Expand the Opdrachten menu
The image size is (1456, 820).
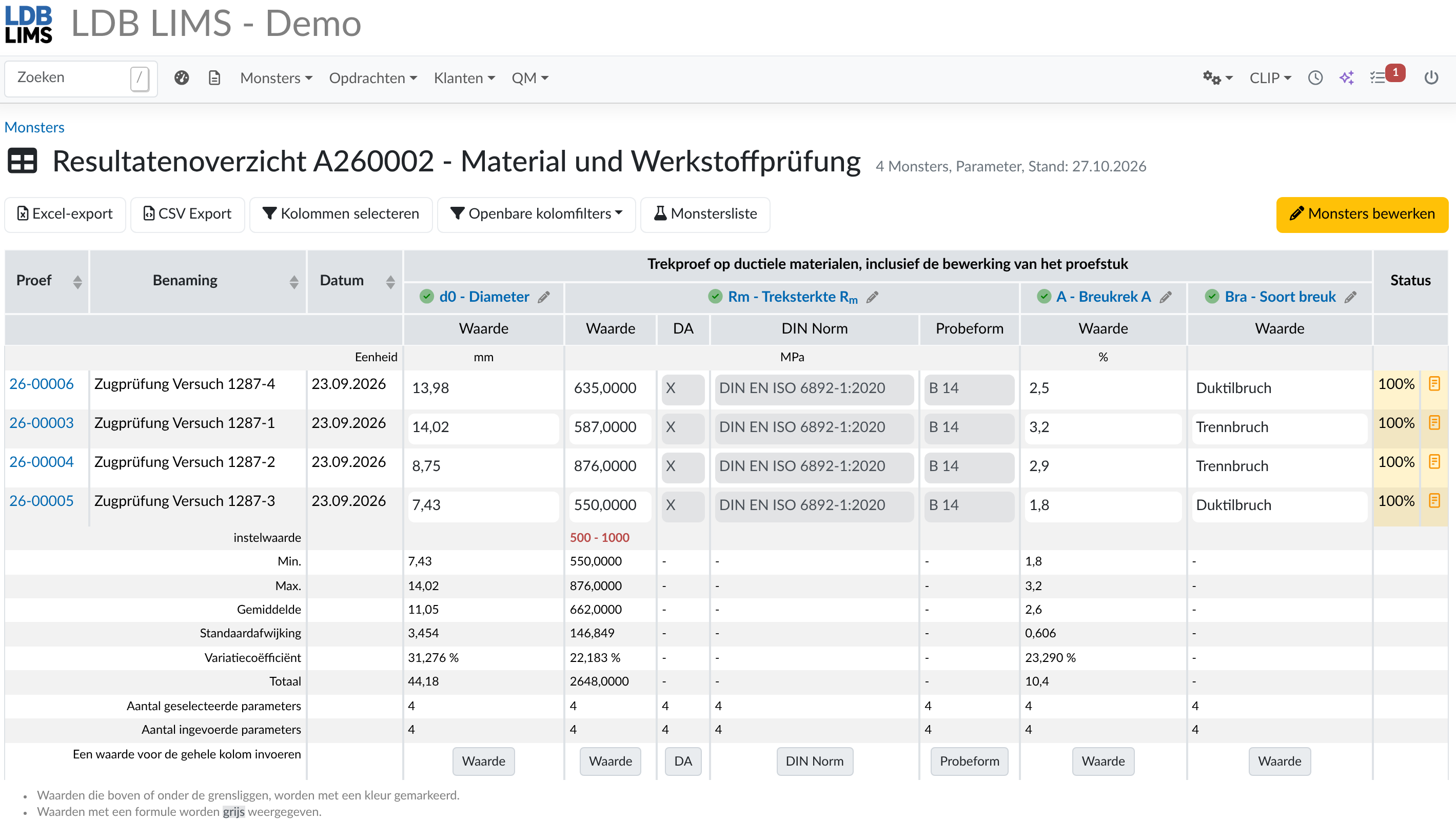click(x=373, y=78)
